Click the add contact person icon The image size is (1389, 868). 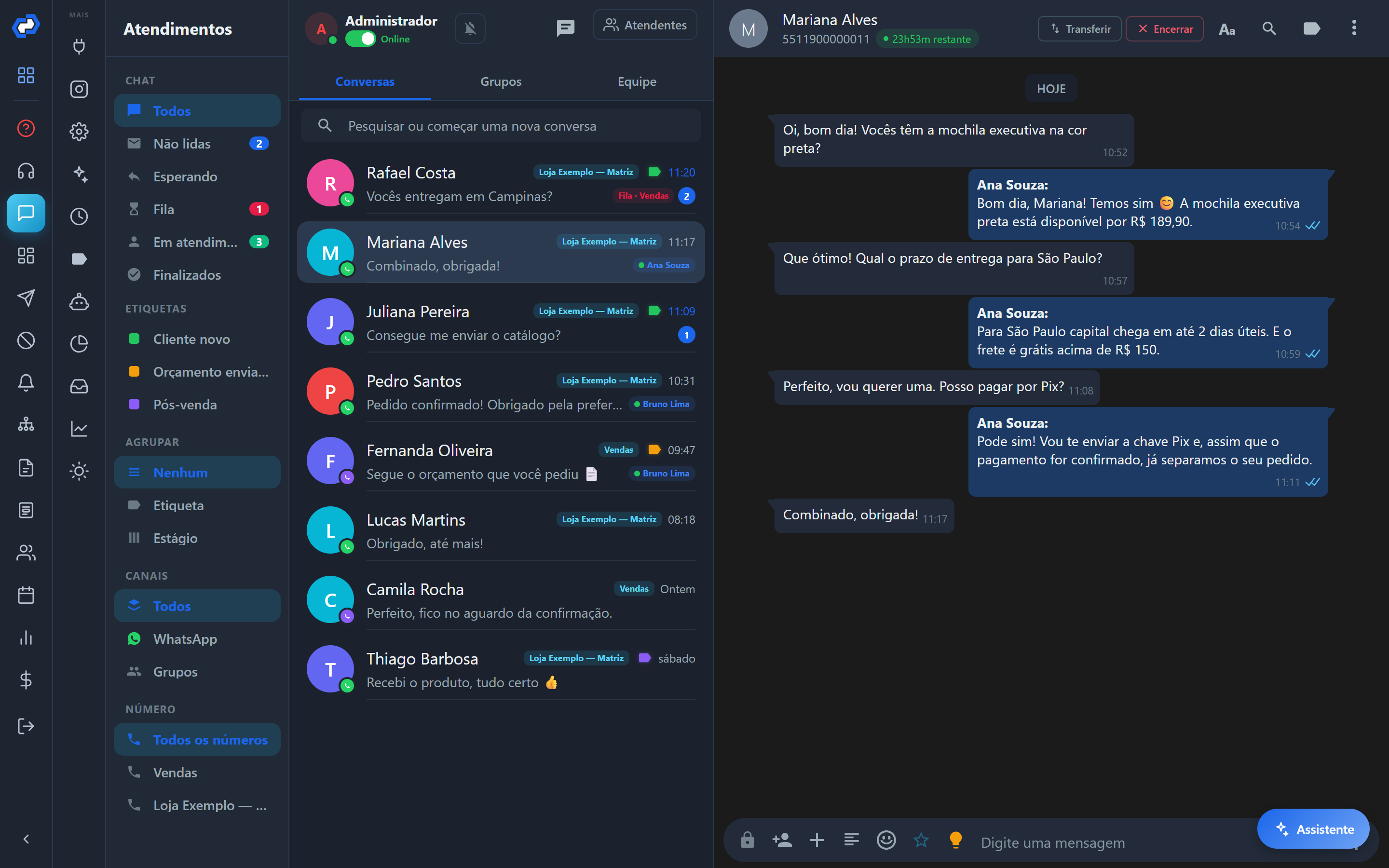(x=782, y=840)
